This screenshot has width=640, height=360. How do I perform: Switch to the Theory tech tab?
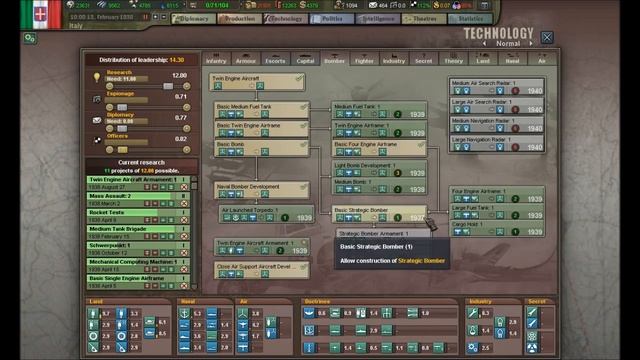click(x=453, y=59)
